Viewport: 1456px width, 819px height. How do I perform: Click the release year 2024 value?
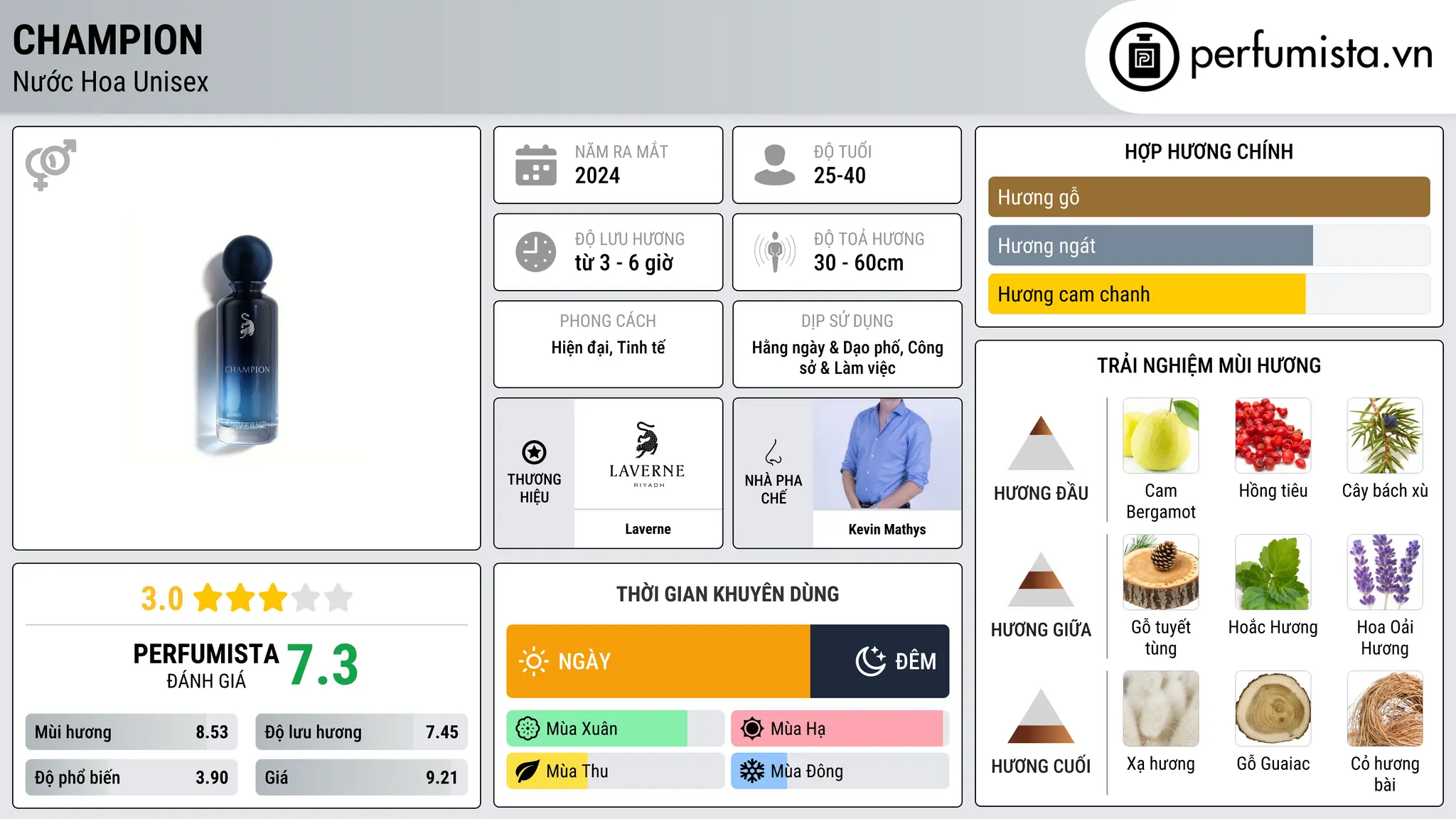(x=597, y=176)
